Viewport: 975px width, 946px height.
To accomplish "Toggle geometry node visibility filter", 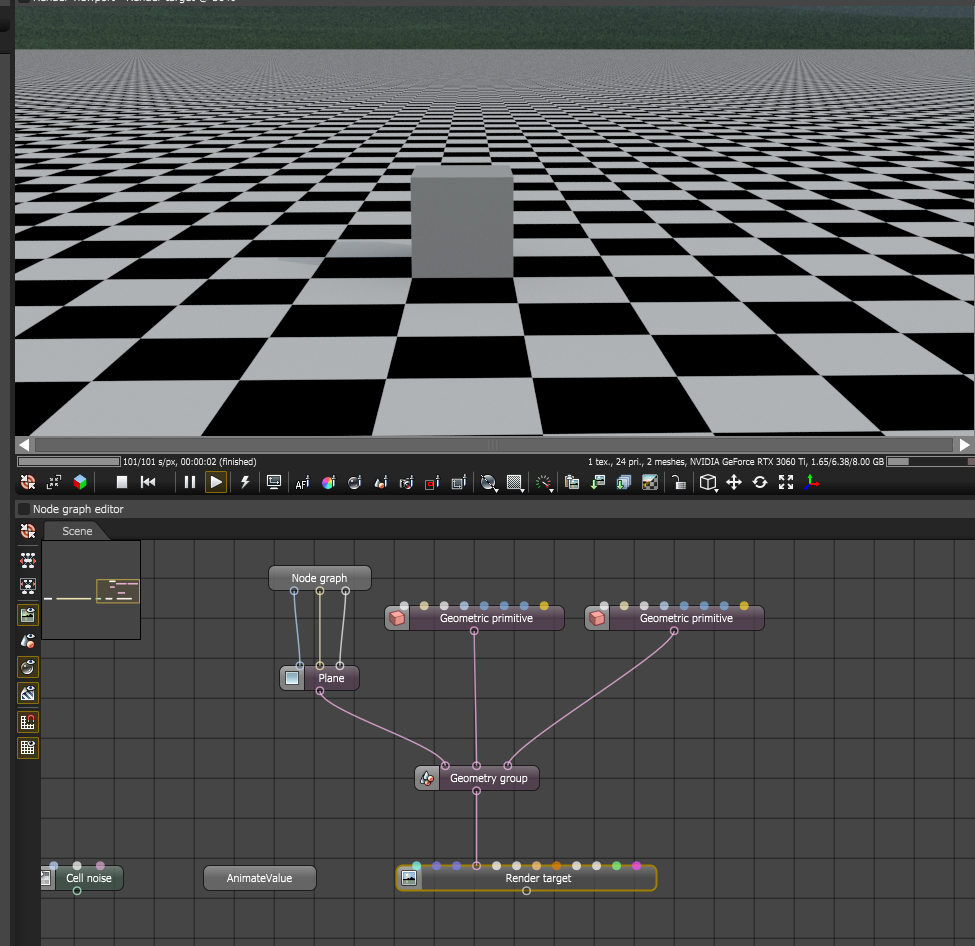I will pyautogui.click(x=28, y=641).
